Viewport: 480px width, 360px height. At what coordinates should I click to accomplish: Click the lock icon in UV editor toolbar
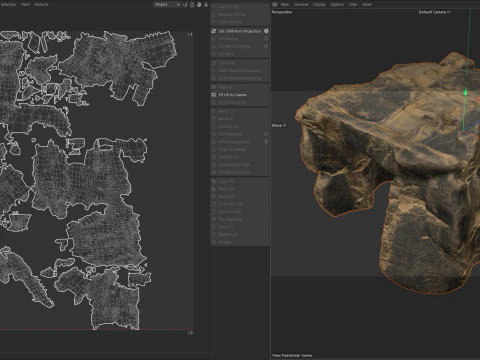pyautogui.click(x=192, y=5)
